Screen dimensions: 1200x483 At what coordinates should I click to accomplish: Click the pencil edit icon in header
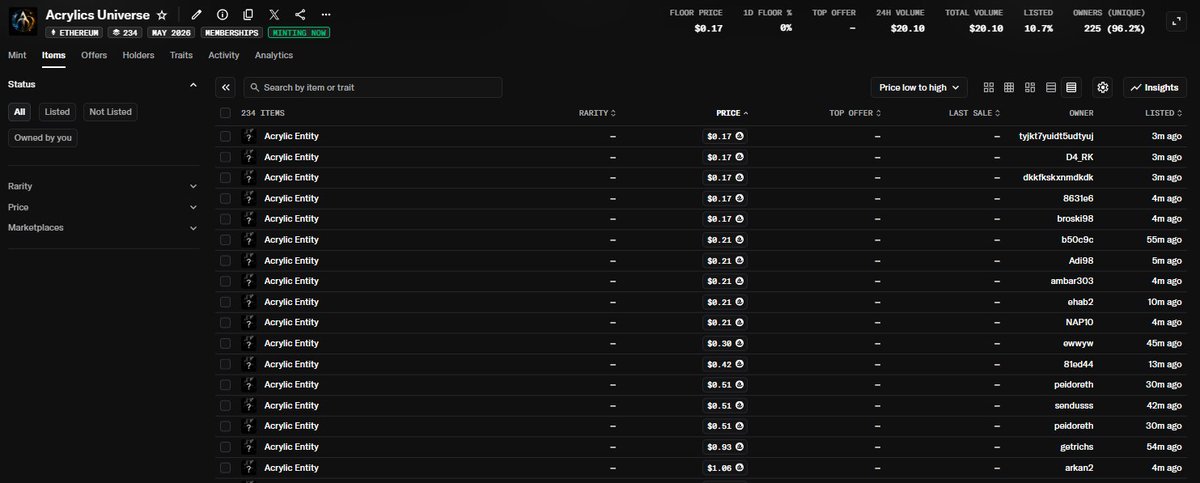pyautogui.click(x=196, y=15)
